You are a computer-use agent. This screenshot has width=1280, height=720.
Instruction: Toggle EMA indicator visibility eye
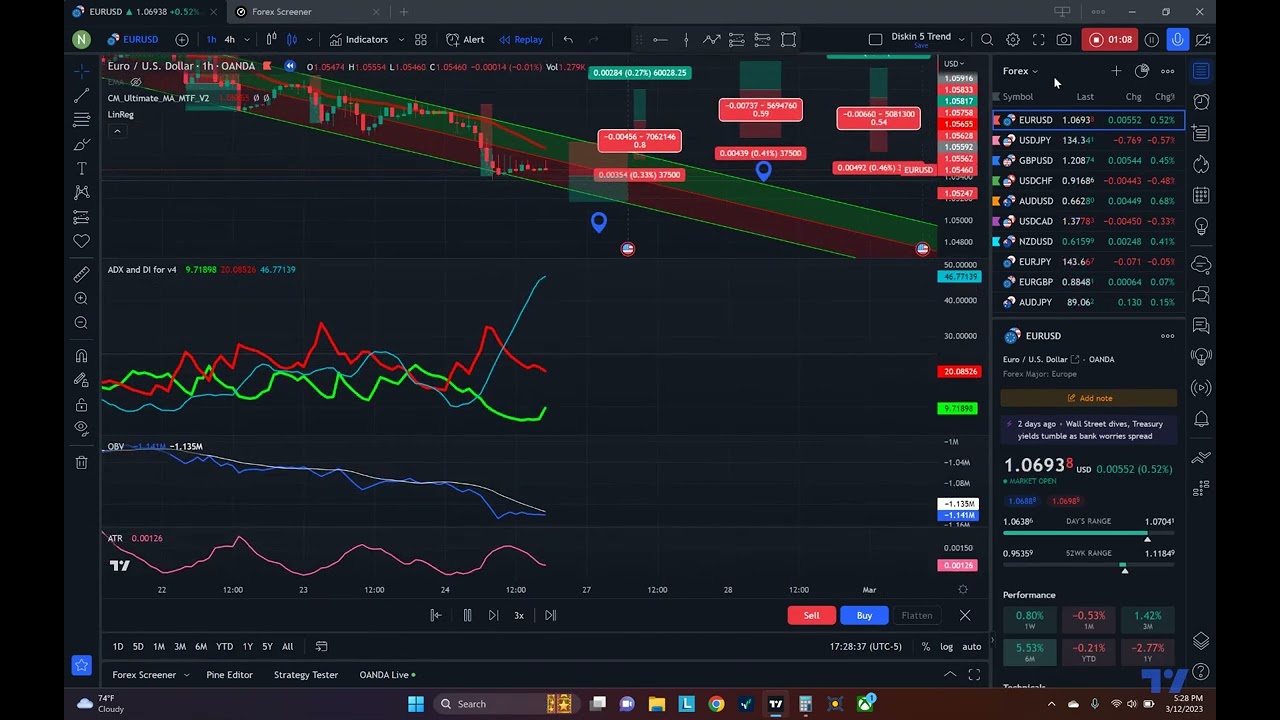tap(136, 83)
